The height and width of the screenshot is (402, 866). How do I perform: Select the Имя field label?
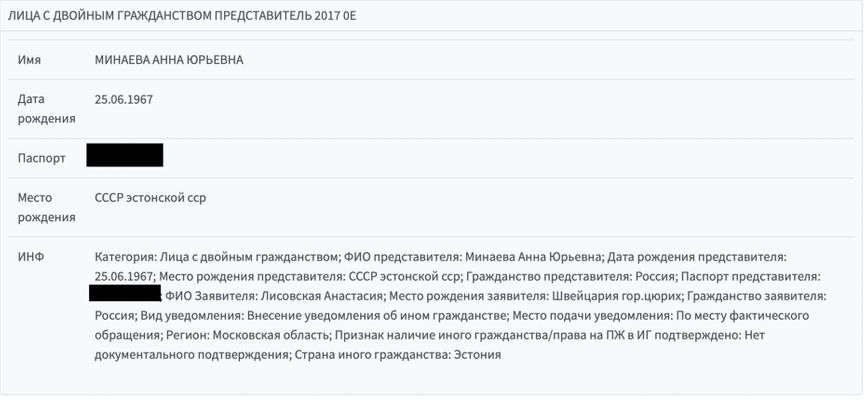pyautogui.click(x=29, y=60)
